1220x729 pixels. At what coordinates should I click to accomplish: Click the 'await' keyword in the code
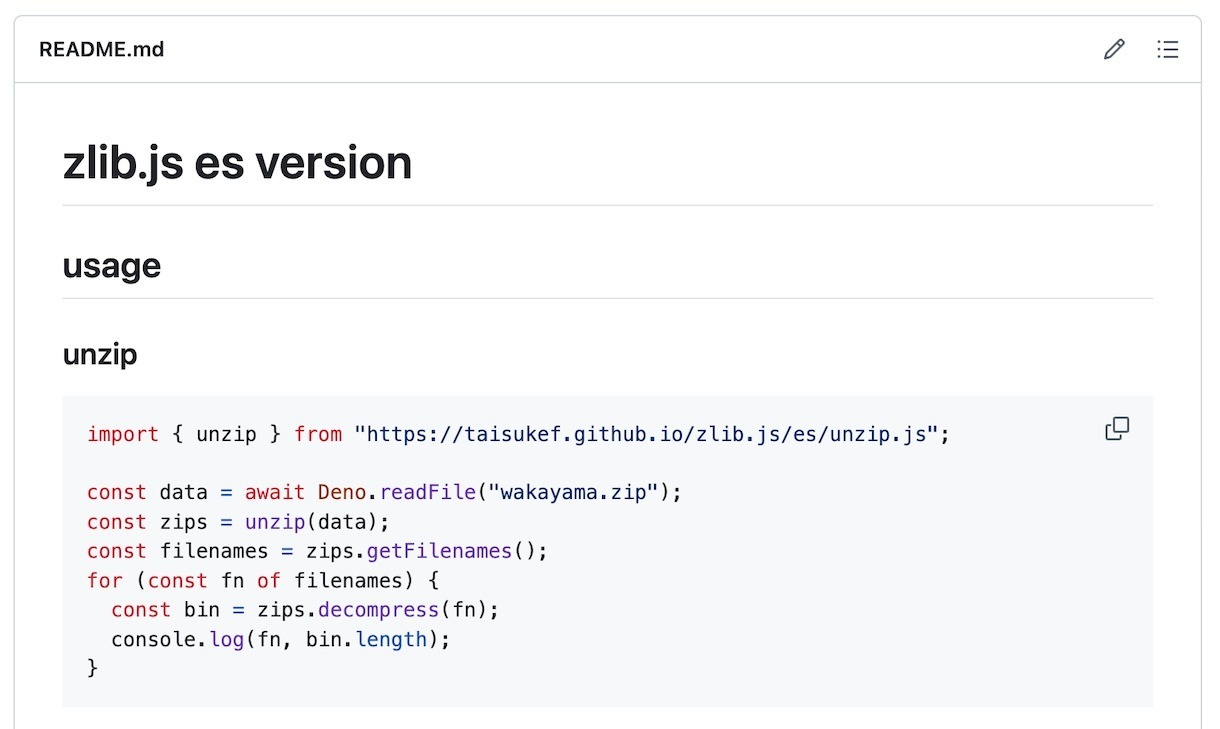tap(275, 493)
